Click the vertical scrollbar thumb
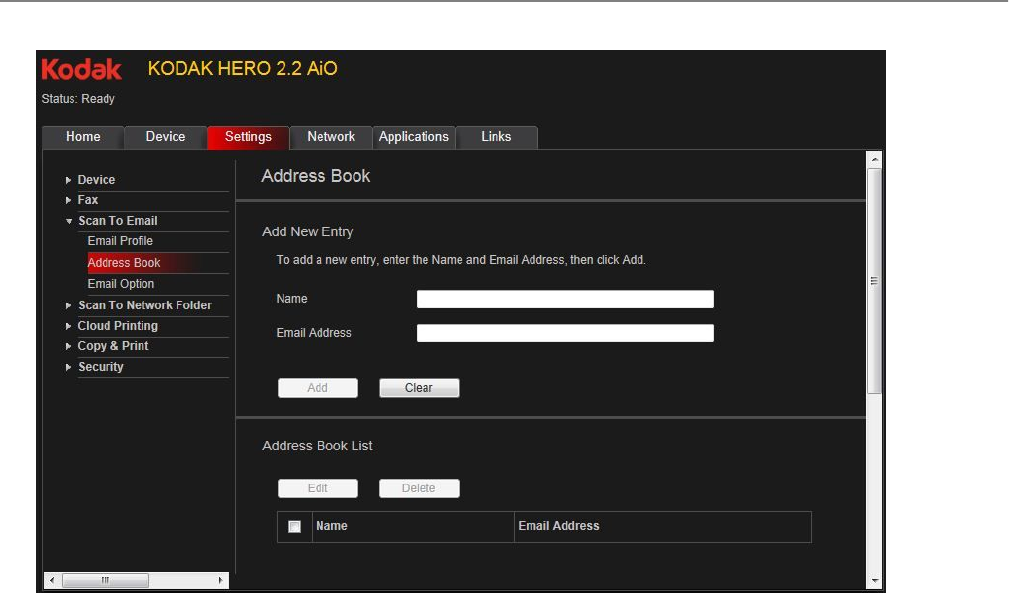 875,281
